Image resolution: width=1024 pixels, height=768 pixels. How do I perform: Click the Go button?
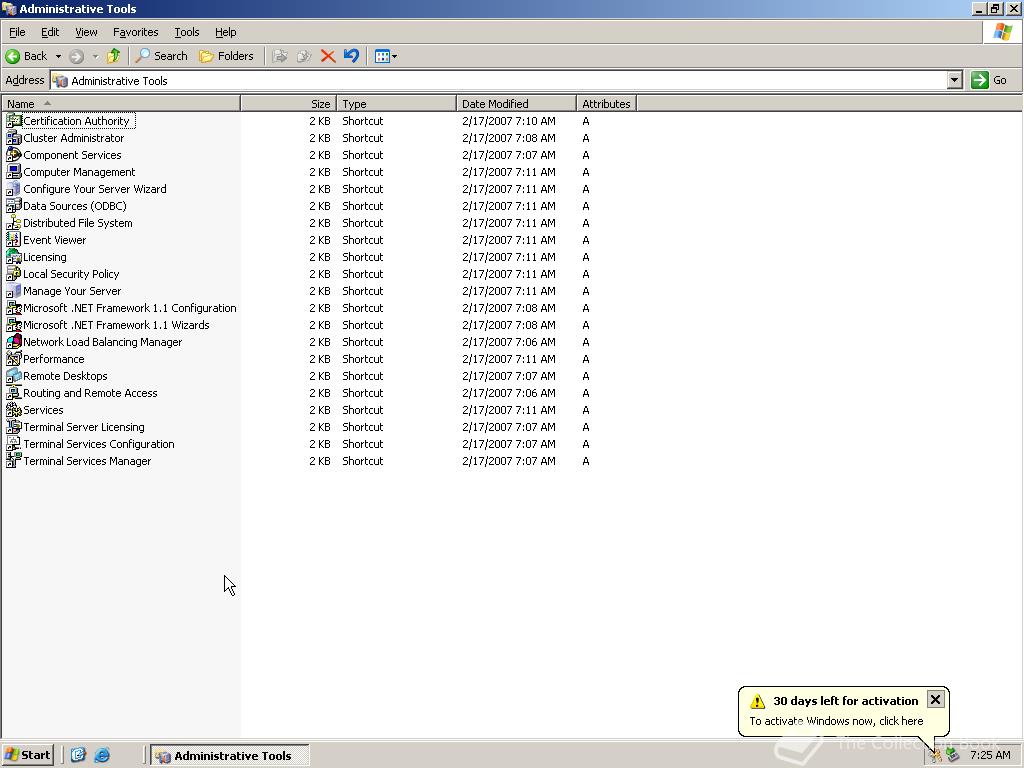point(989,80)
